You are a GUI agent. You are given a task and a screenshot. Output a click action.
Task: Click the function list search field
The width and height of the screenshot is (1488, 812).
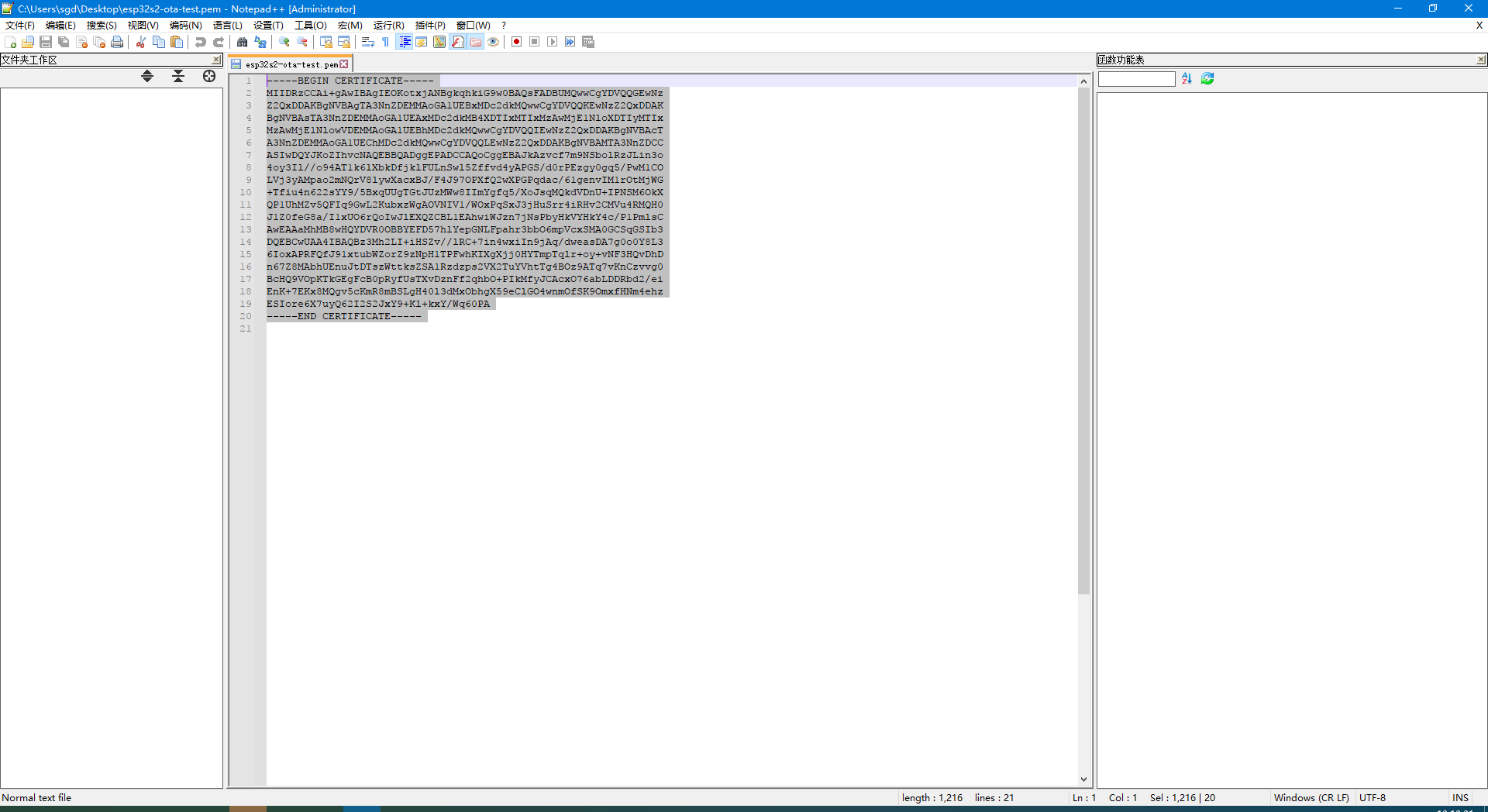click(x=1136, y=79)
